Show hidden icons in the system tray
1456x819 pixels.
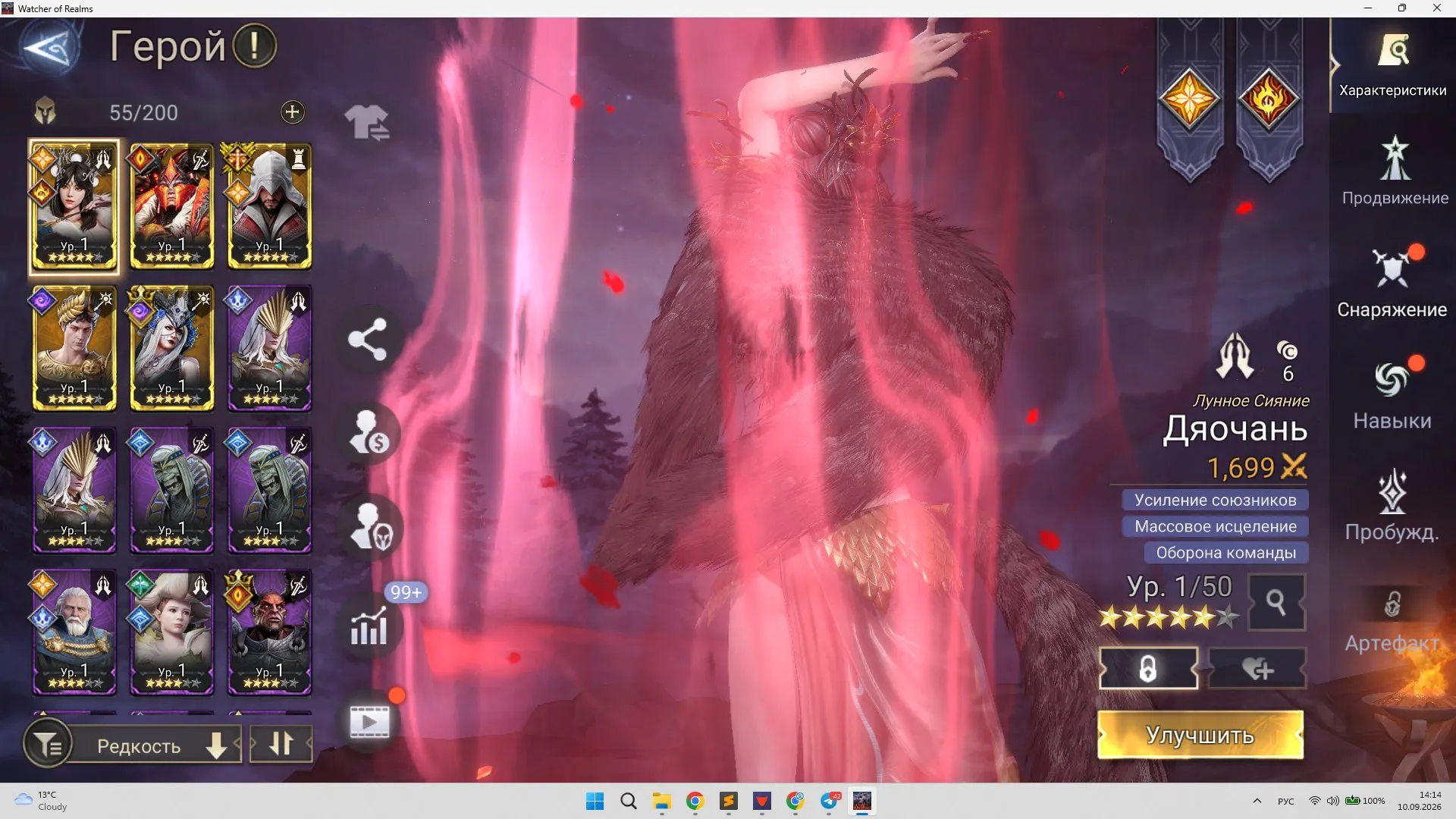click(1257, 801)
